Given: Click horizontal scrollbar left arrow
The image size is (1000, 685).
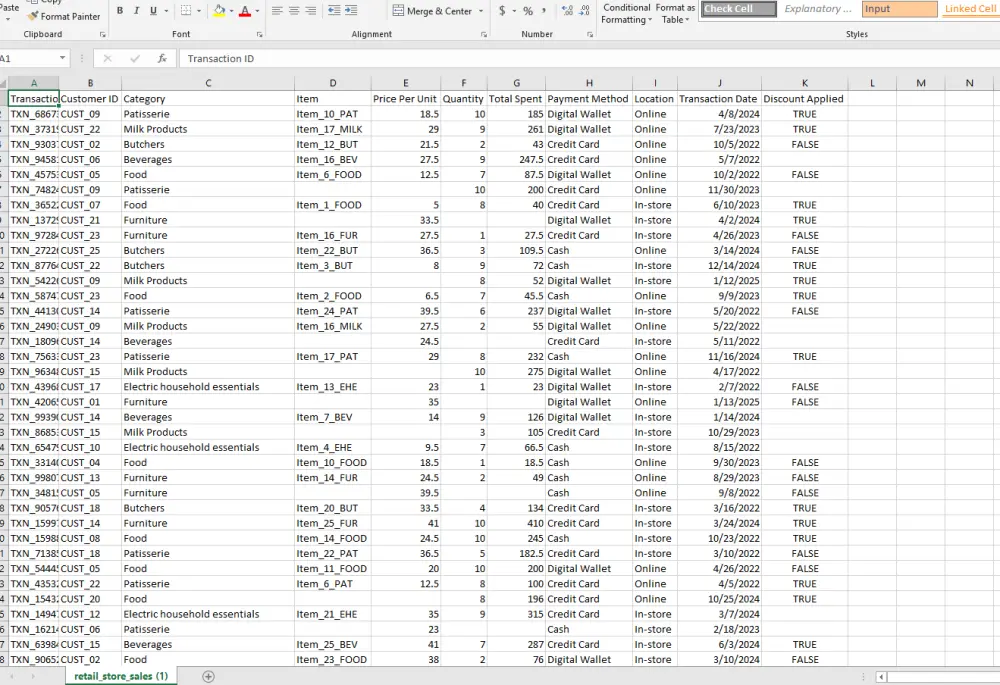Looking at the screenshot, I should 881,677.
